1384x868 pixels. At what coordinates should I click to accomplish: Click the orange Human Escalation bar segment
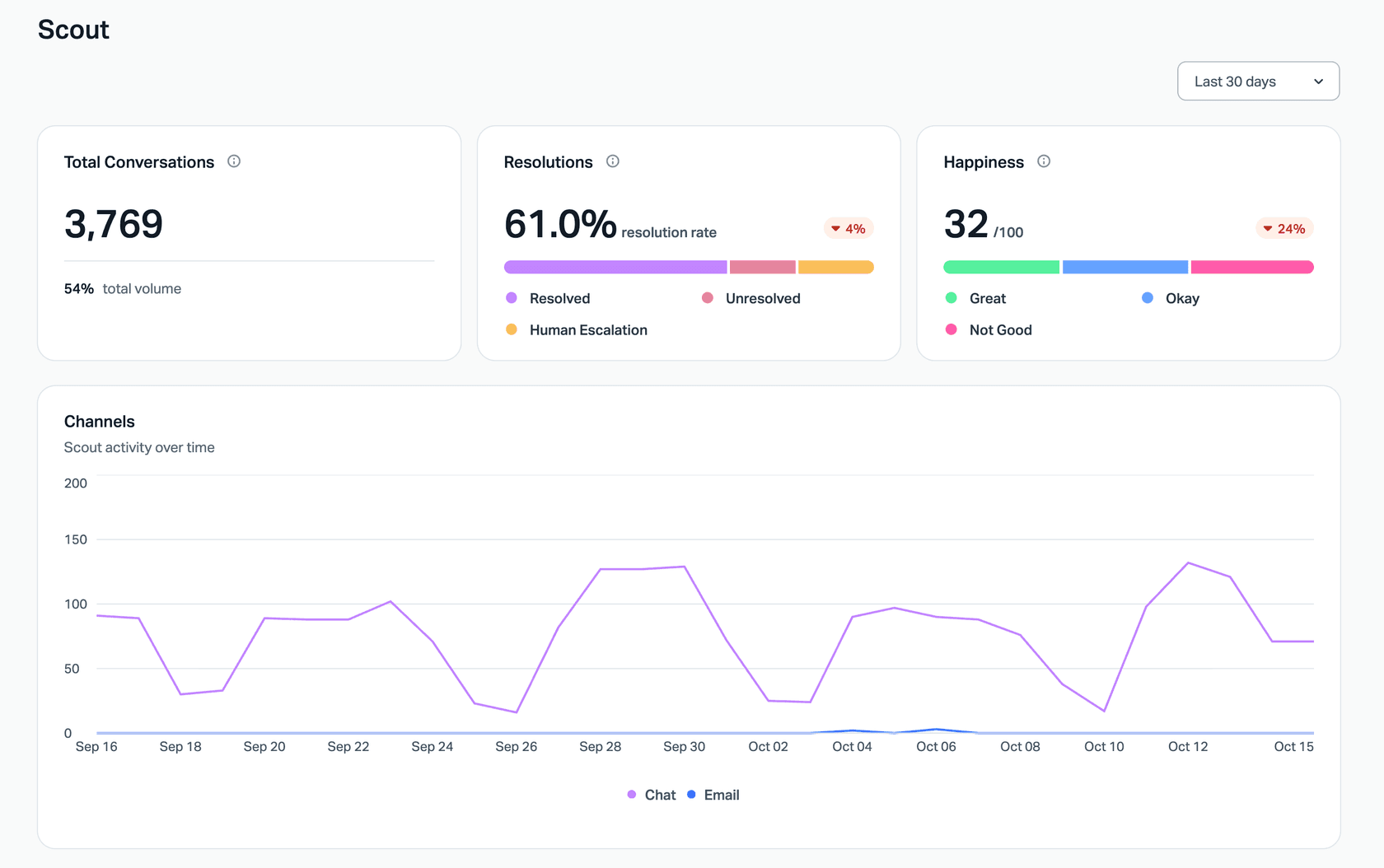click(836, 267)
